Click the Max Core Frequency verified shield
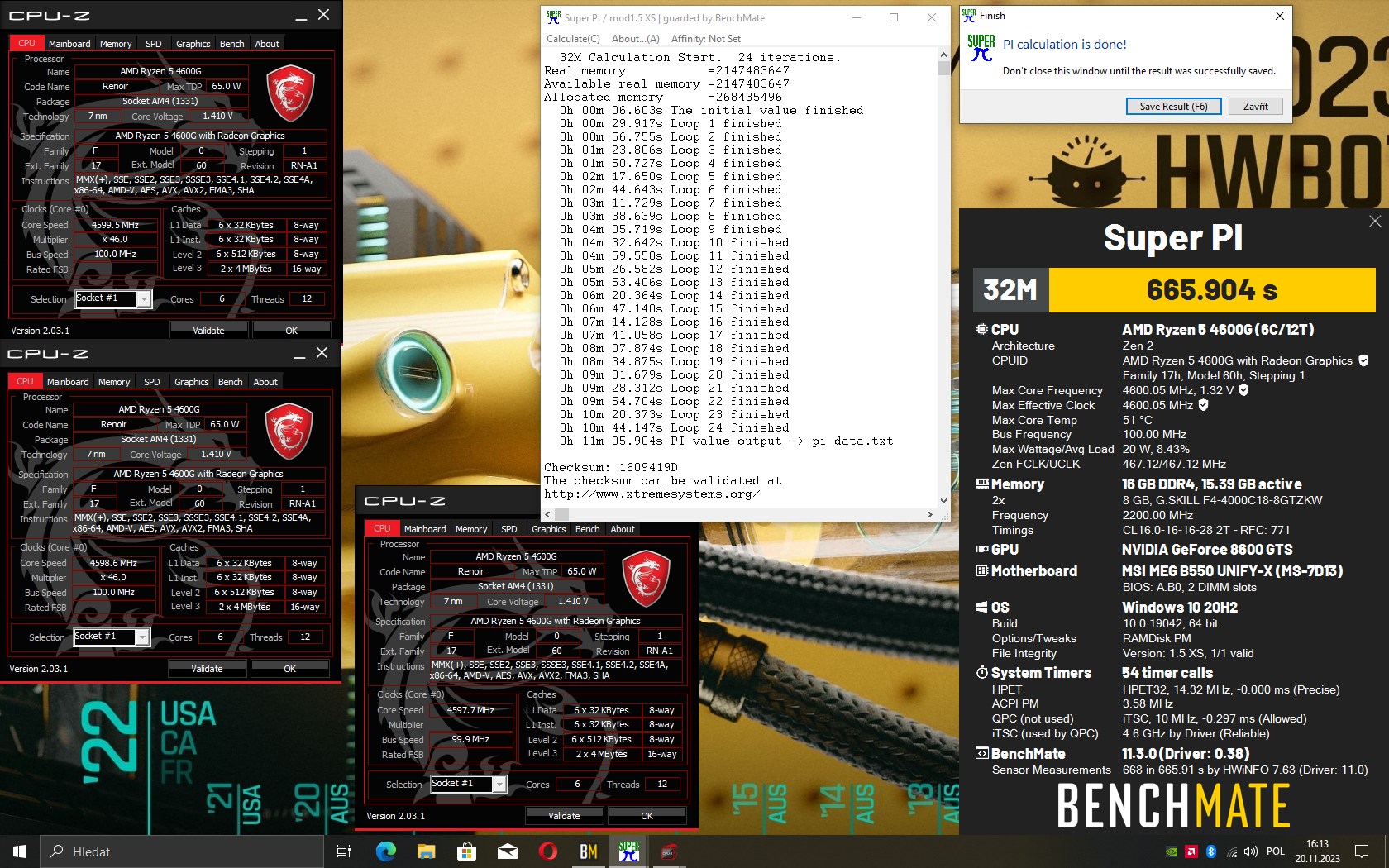This screenshot has height=868, width=1389. click(x=1243, y=390)
